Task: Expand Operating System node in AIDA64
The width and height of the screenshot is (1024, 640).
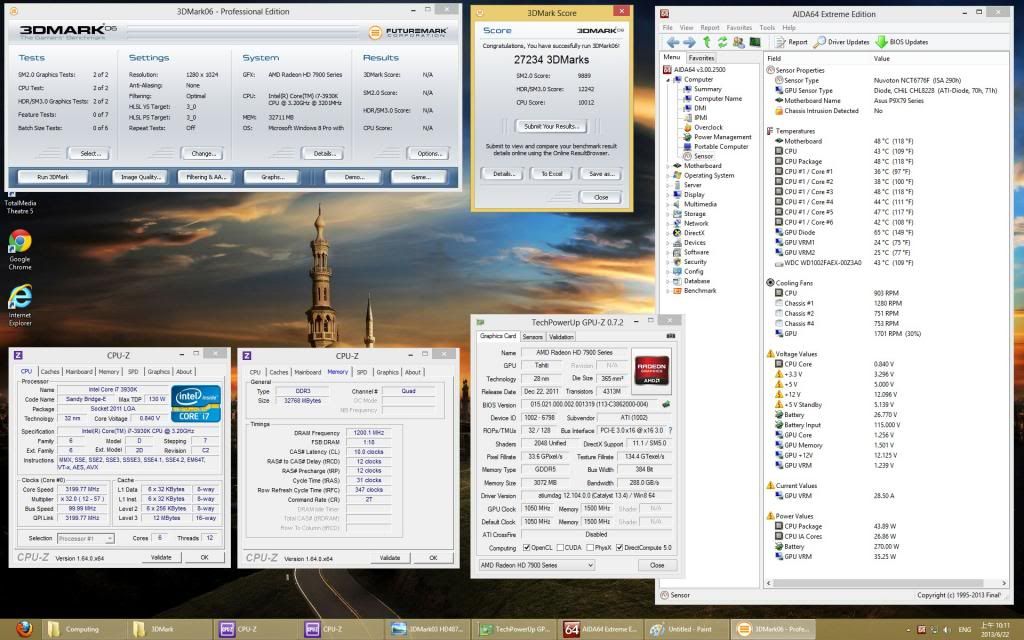Action: (x=667, y=176)
